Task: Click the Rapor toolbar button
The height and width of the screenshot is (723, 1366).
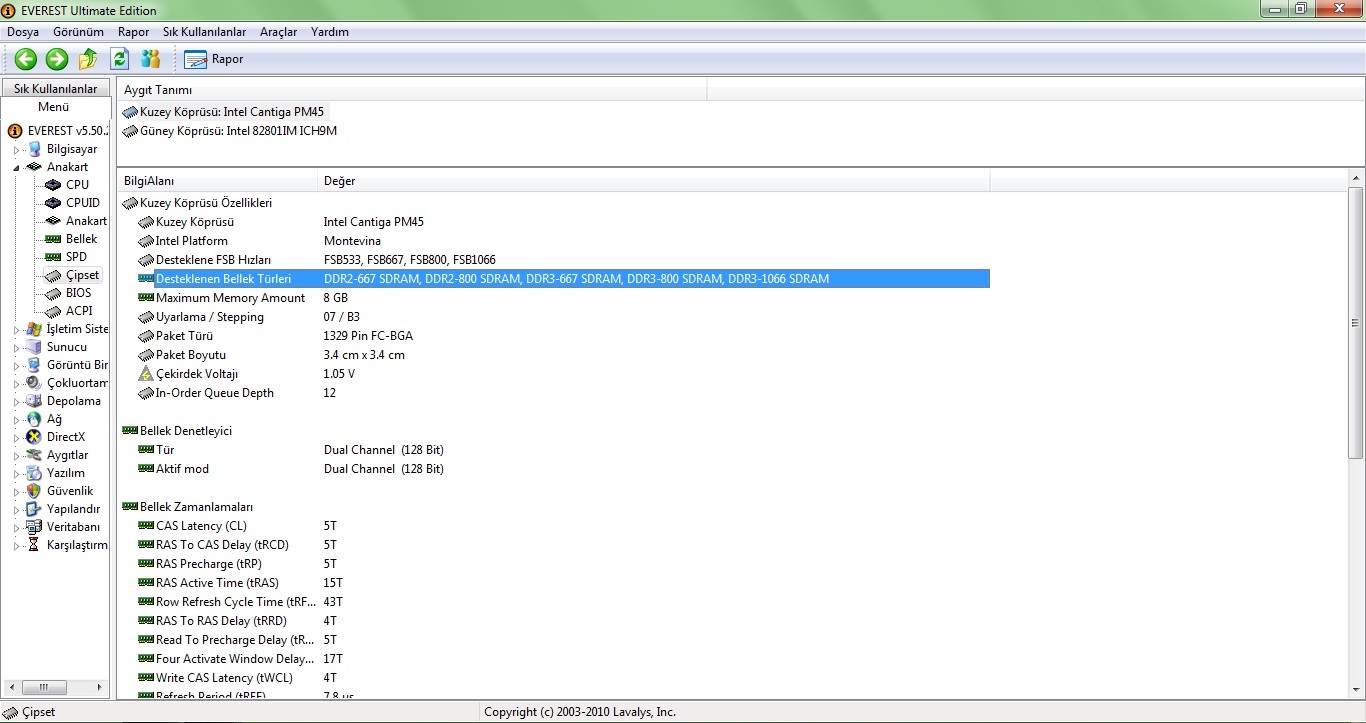Action: click(x=214, y=59)
